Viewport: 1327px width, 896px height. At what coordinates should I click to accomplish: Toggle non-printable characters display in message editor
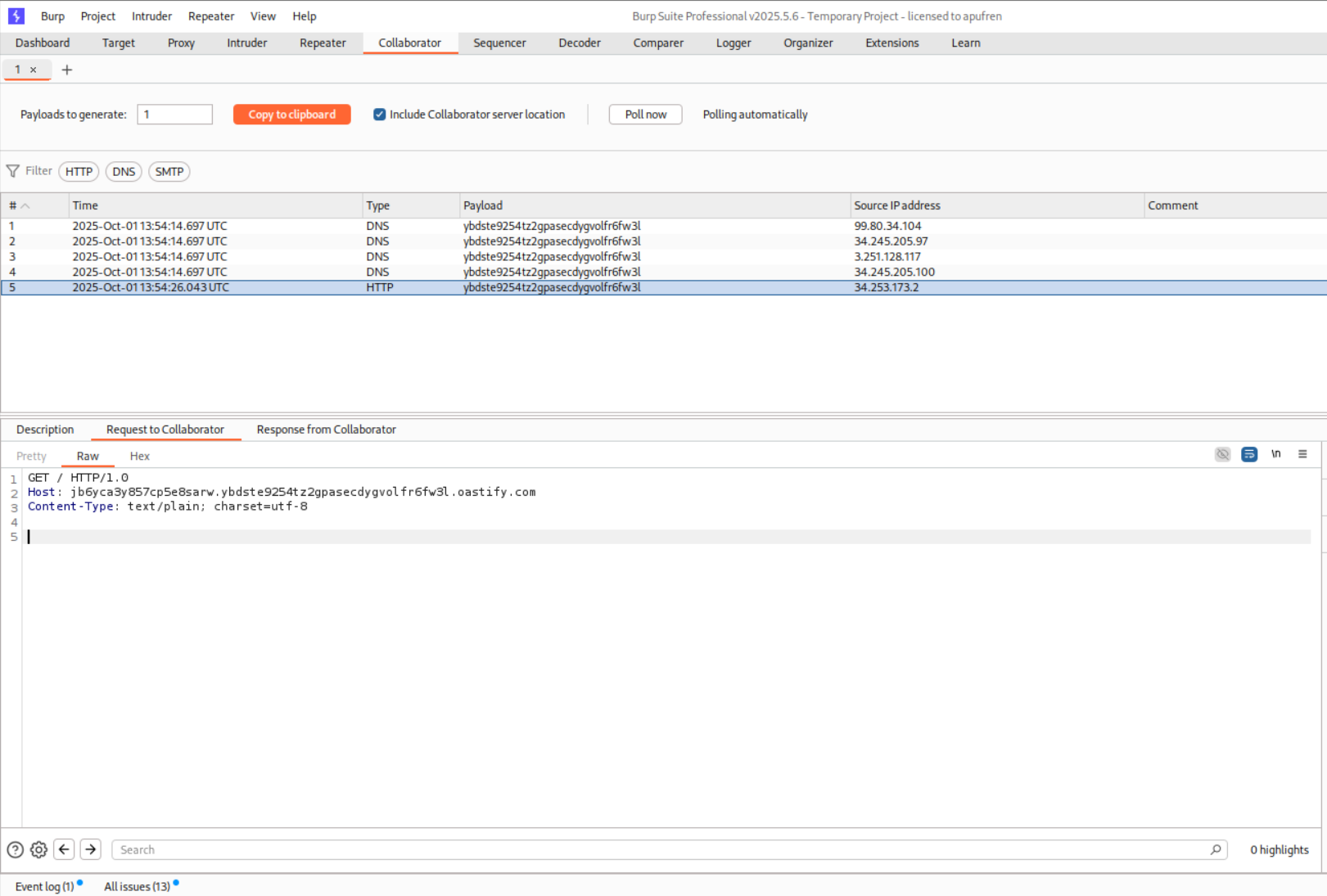(1222, 454)
